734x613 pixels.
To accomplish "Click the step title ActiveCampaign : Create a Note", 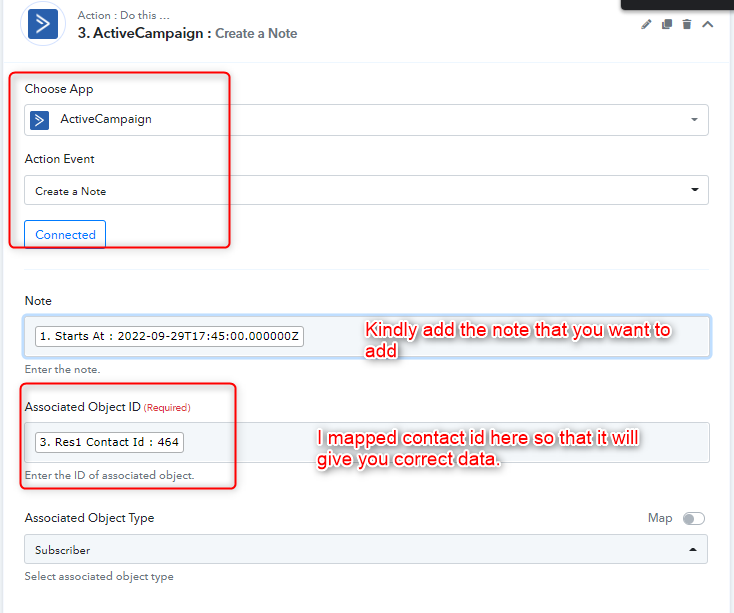I will click(x=187, y=33).
